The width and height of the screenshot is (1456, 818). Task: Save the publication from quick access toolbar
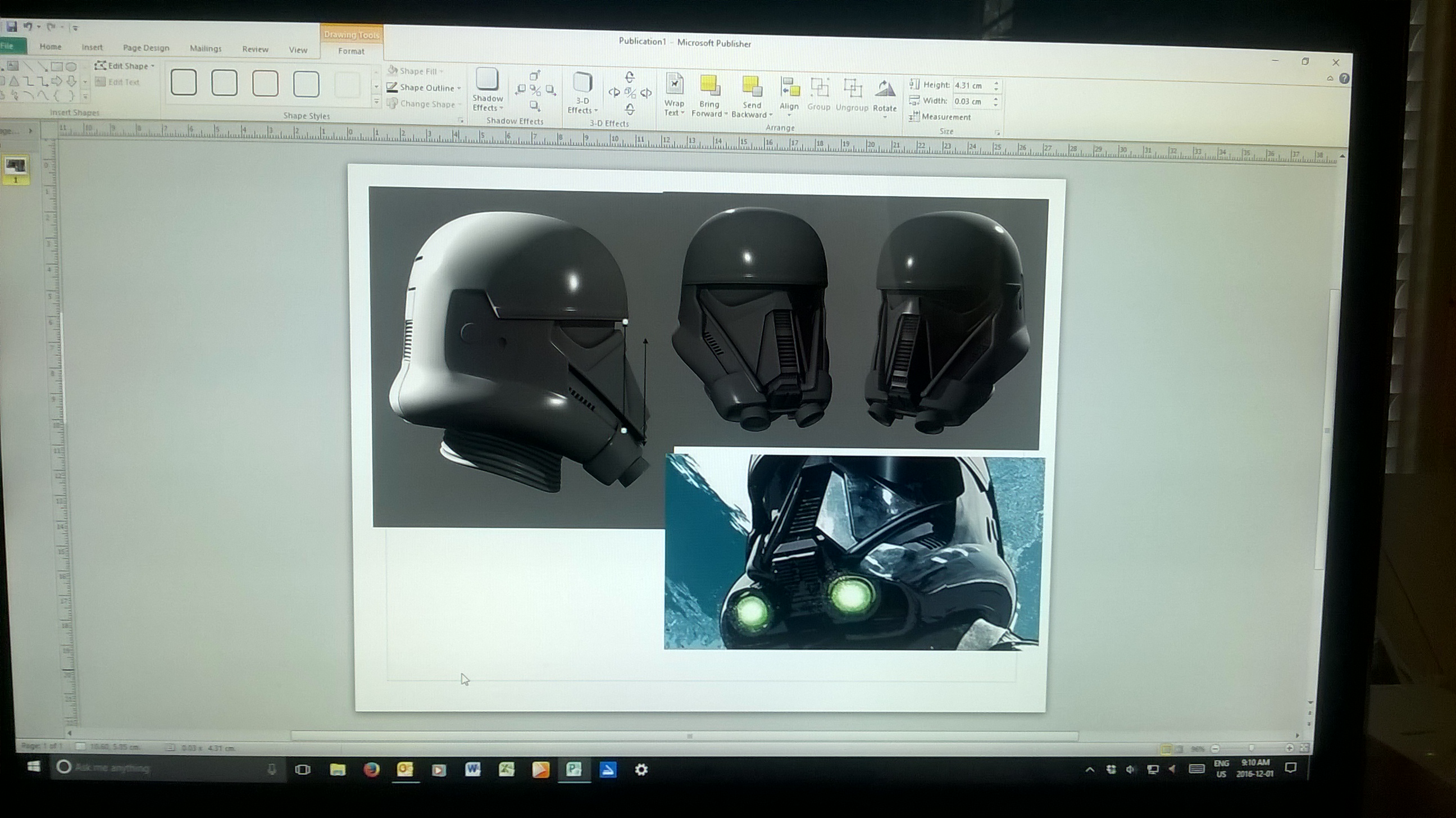coord(12,26)
